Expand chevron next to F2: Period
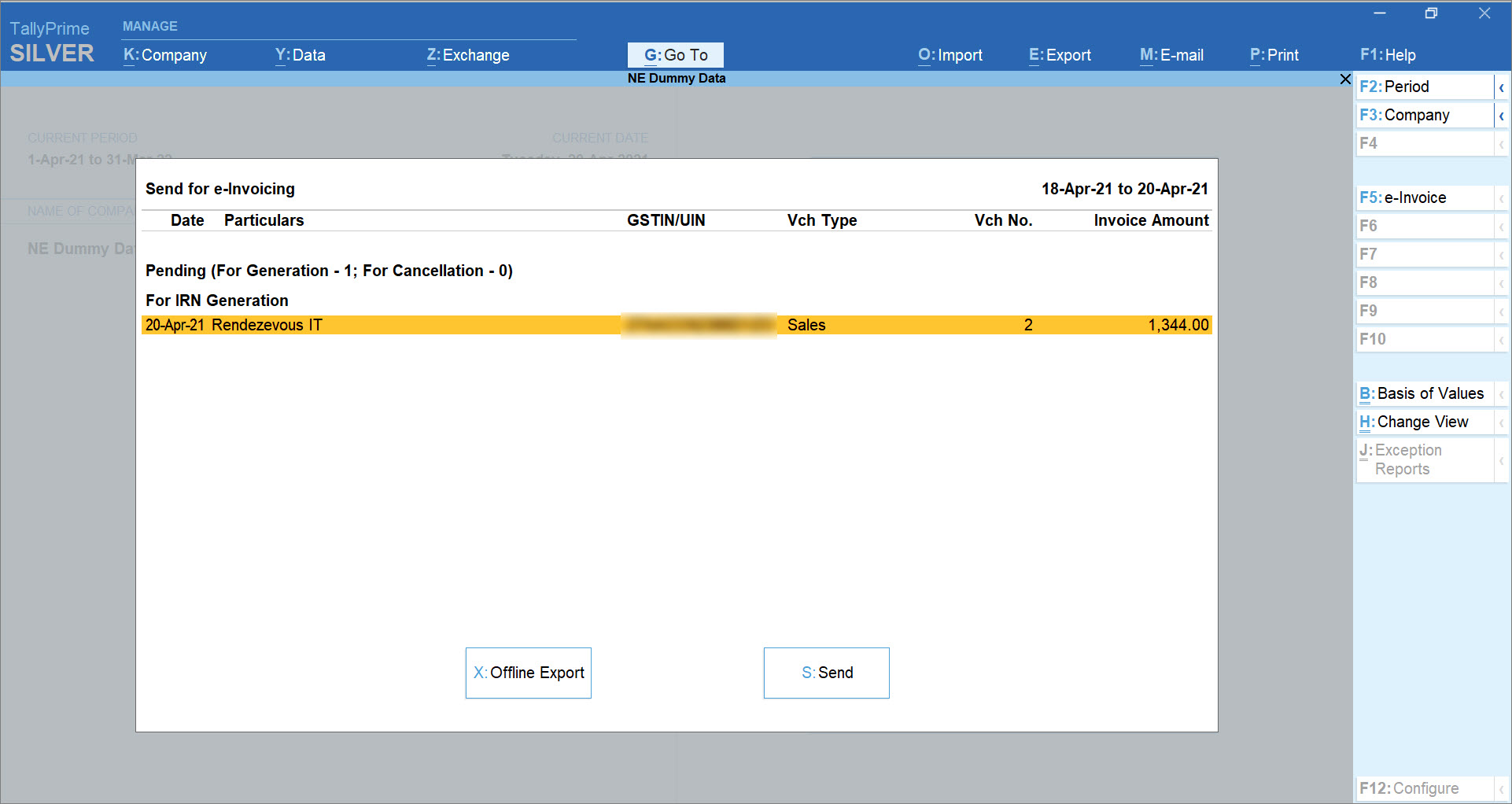 point(1501,87)
